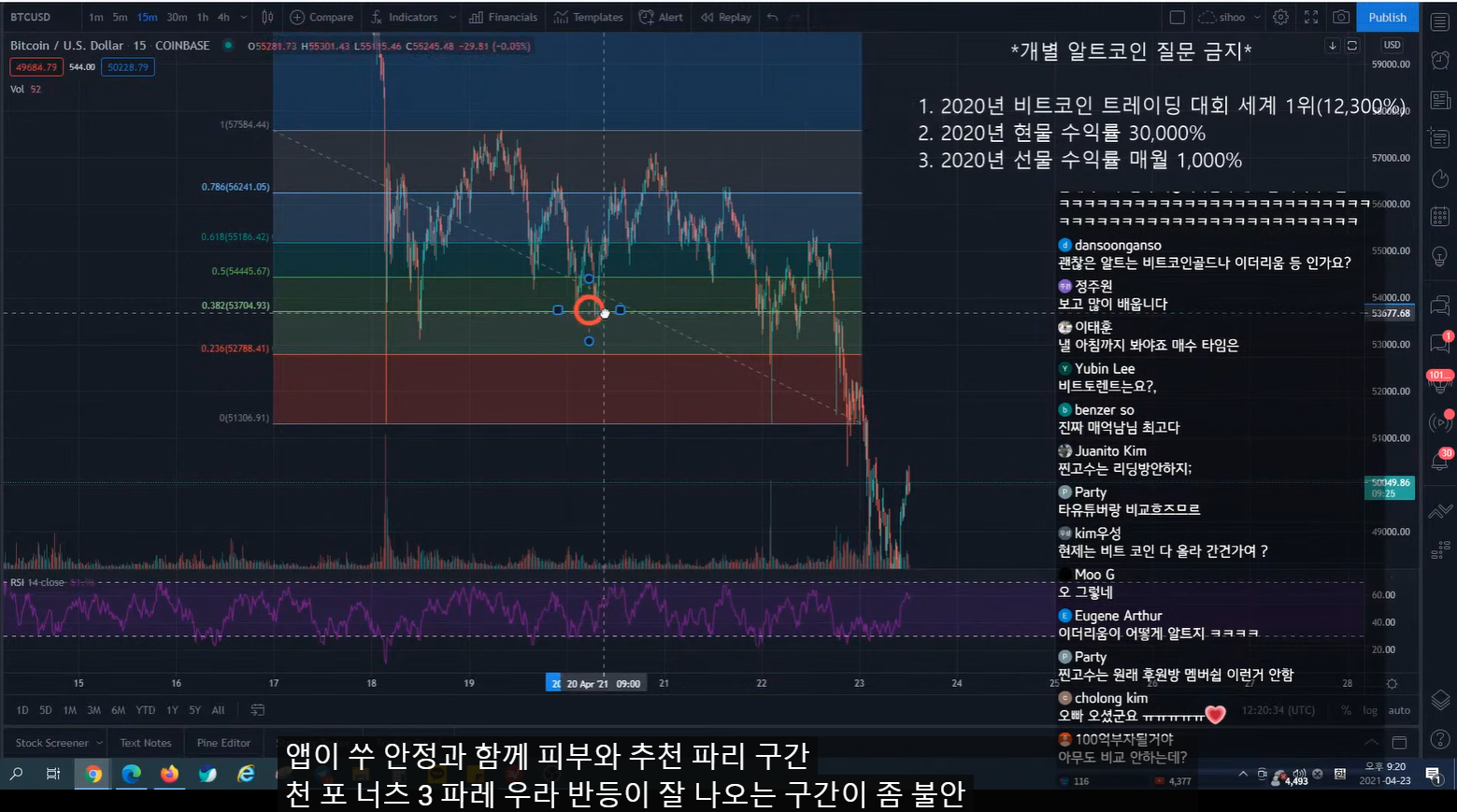Image resolution: width=1457 pixels, height=812 pixels.
Task: Toggle the down arrow chart button
Action: (1333, 45)
